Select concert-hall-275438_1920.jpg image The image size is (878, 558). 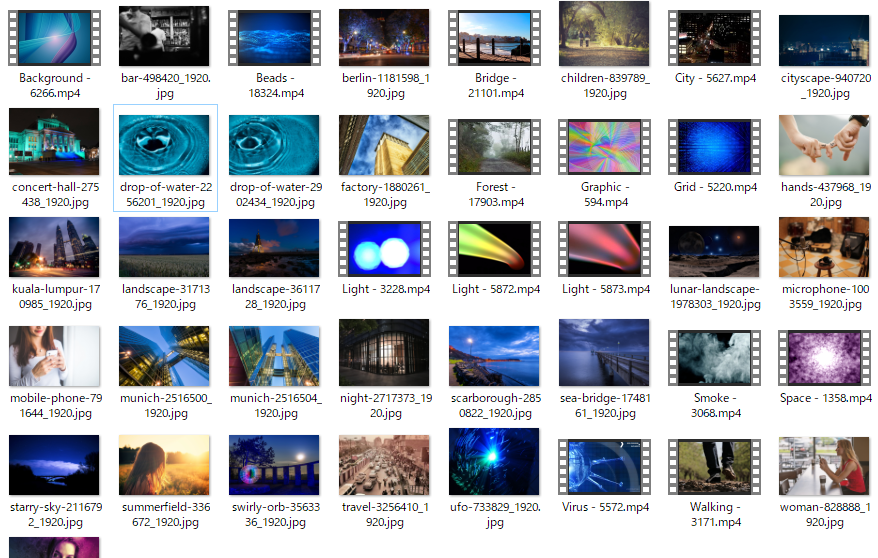54,142
